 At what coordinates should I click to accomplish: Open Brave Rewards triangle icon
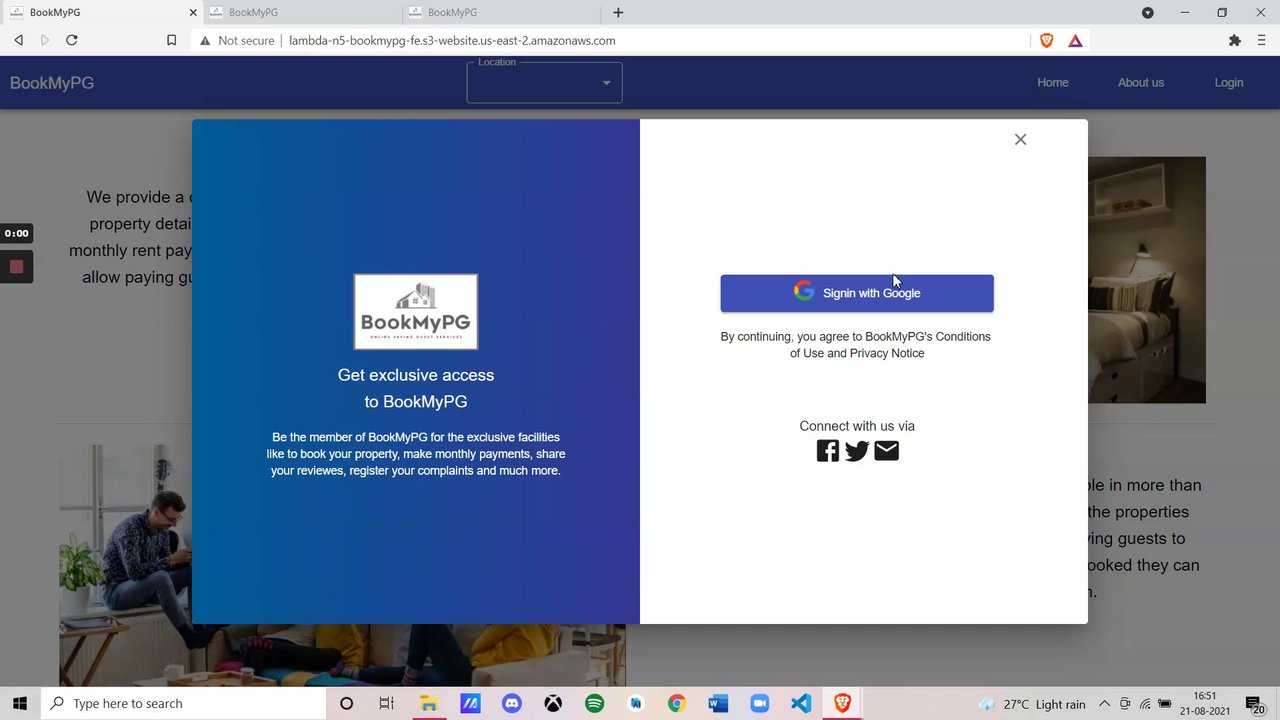point(1075,41)
